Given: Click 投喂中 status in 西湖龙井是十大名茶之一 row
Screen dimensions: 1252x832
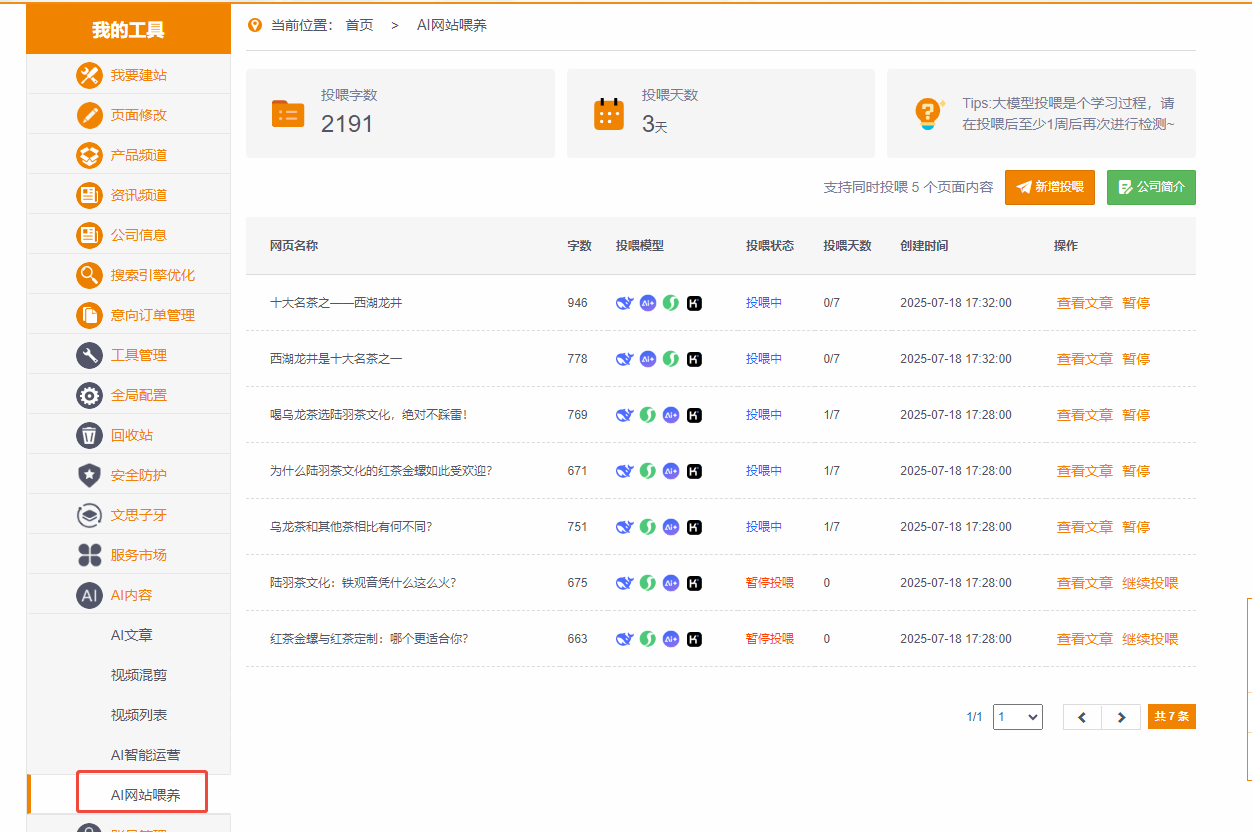Looking at the screenshot, I should click(764, 359).
